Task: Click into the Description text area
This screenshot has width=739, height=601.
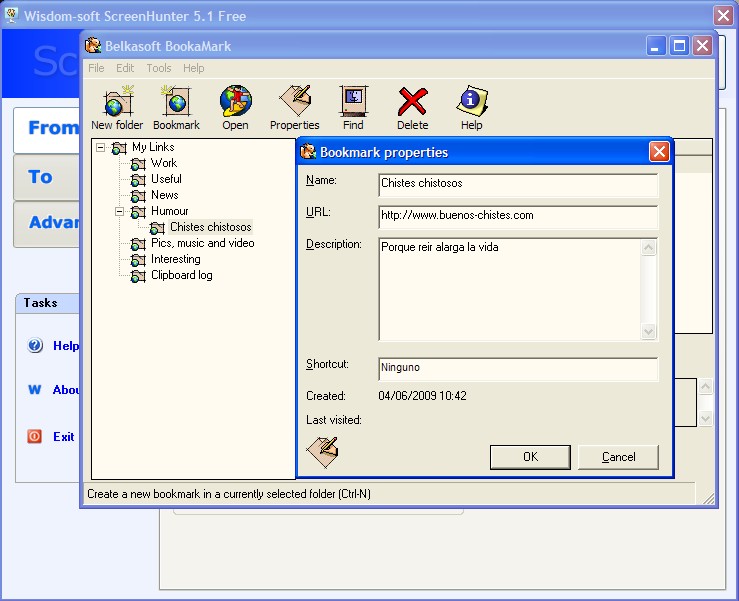Action: tap(509, 289)
